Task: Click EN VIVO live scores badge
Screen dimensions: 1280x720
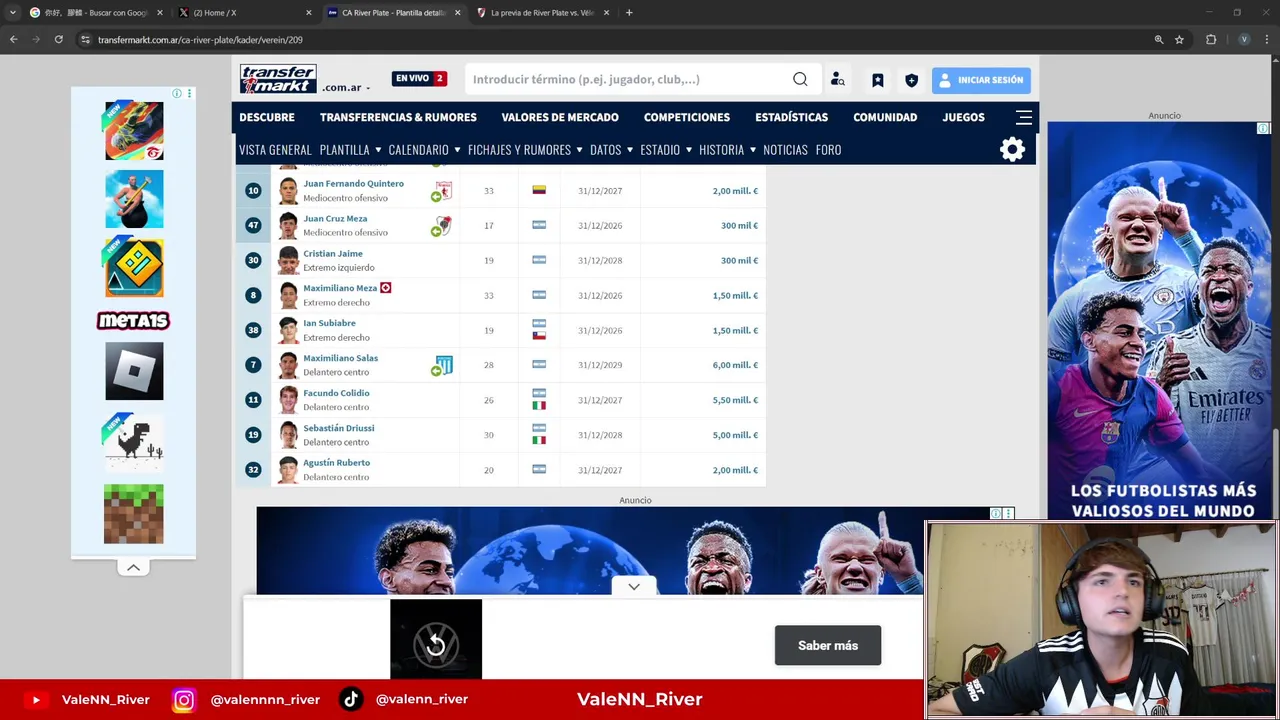Action: tap(419, 78)
